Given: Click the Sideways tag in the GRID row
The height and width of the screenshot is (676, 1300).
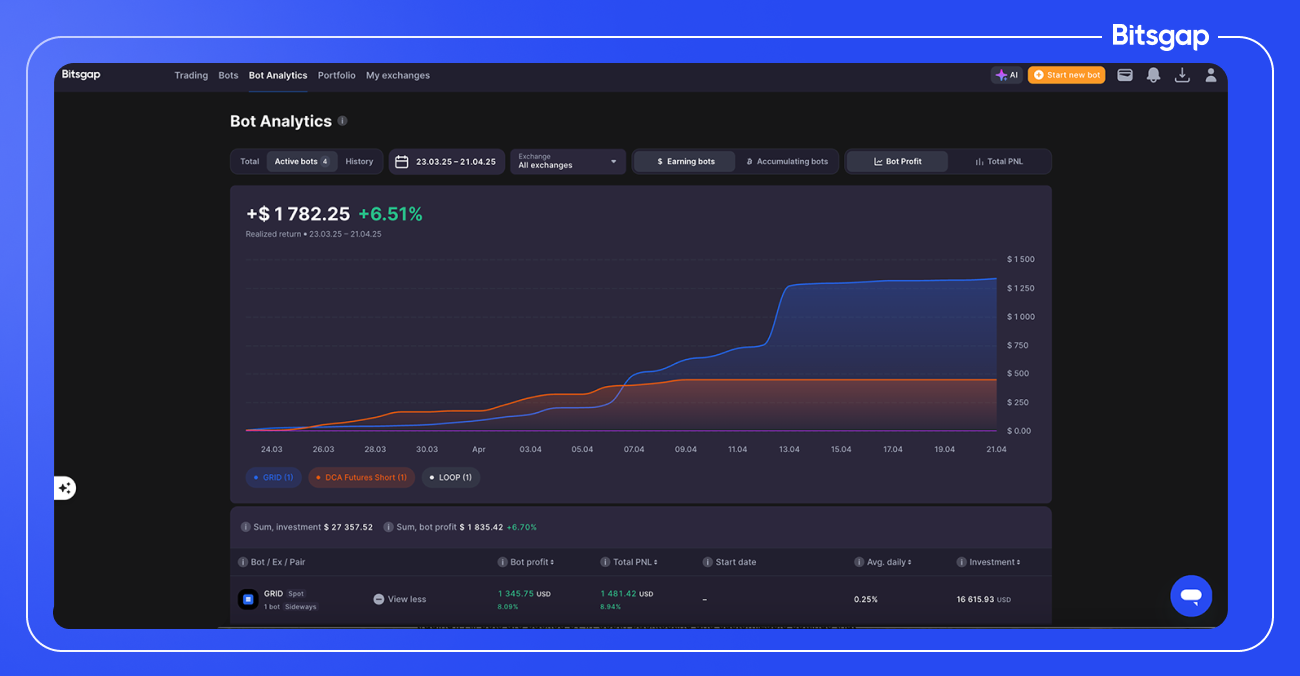Looking at the screenshot, I should (x=301, y=607).
